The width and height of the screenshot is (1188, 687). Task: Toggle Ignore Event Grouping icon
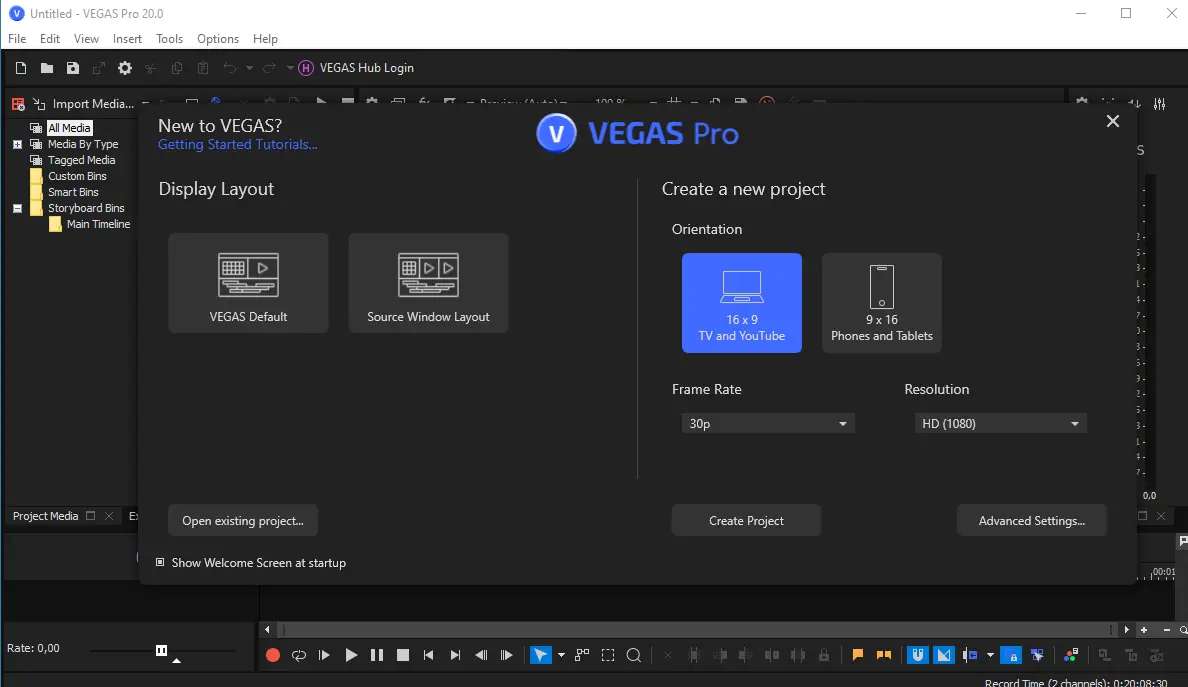[1037, 655]
